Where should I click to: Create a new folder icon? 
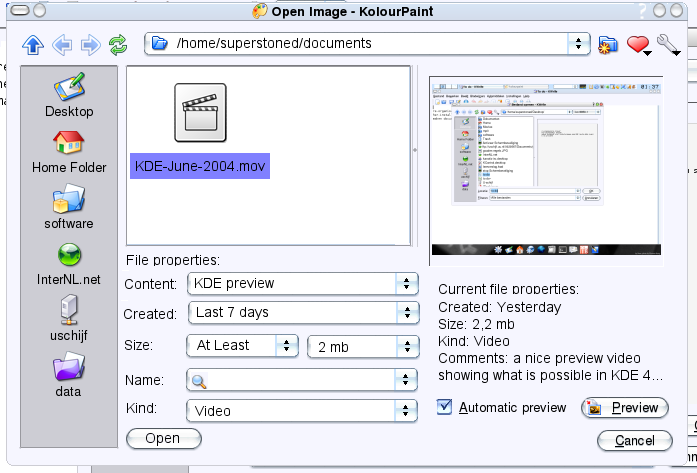[x=608, y=44]
